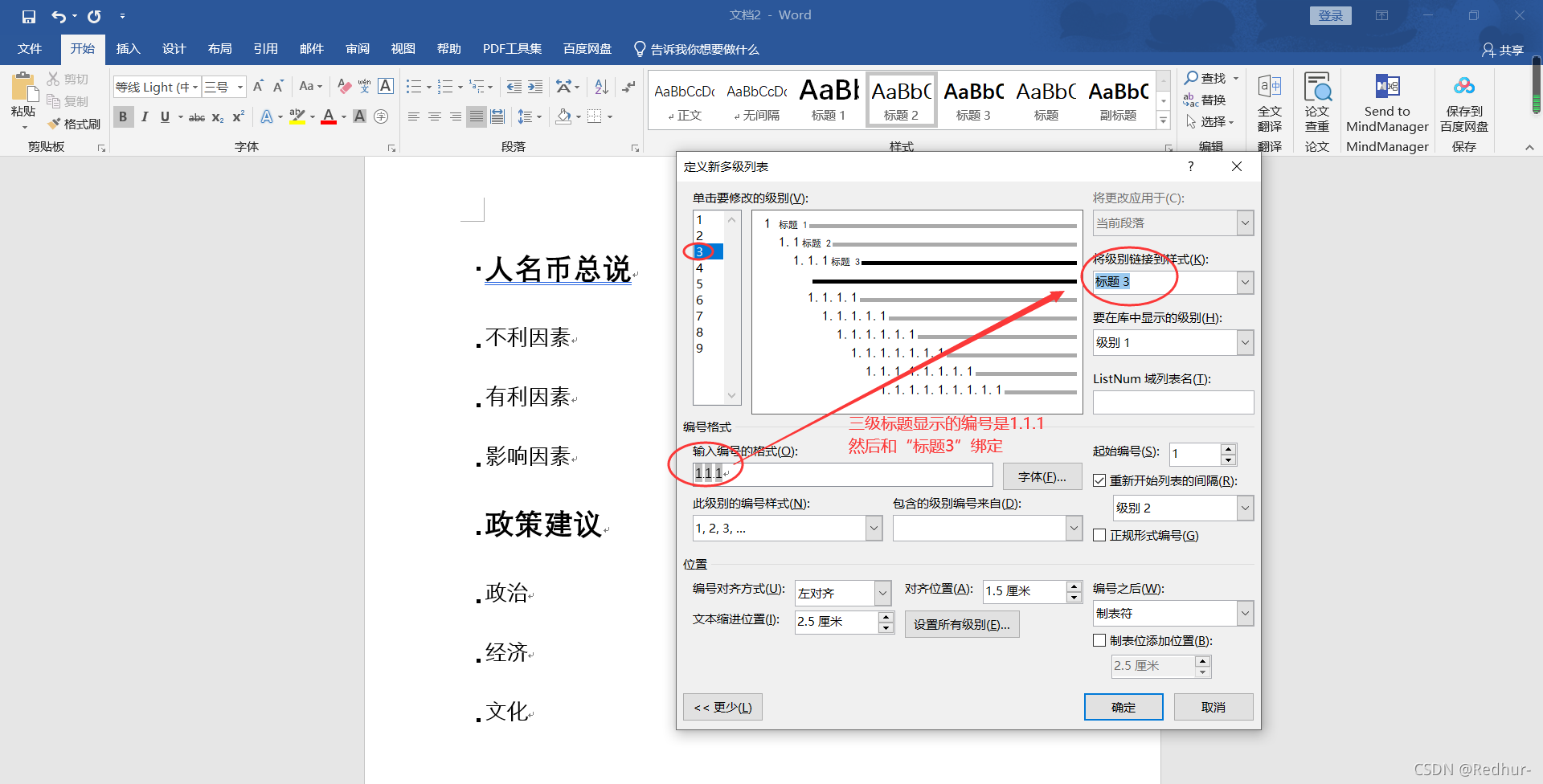Open 此级别的编号样式 dropdown
The height and width of the screenshot is (784, 1543).
[874, 529]
